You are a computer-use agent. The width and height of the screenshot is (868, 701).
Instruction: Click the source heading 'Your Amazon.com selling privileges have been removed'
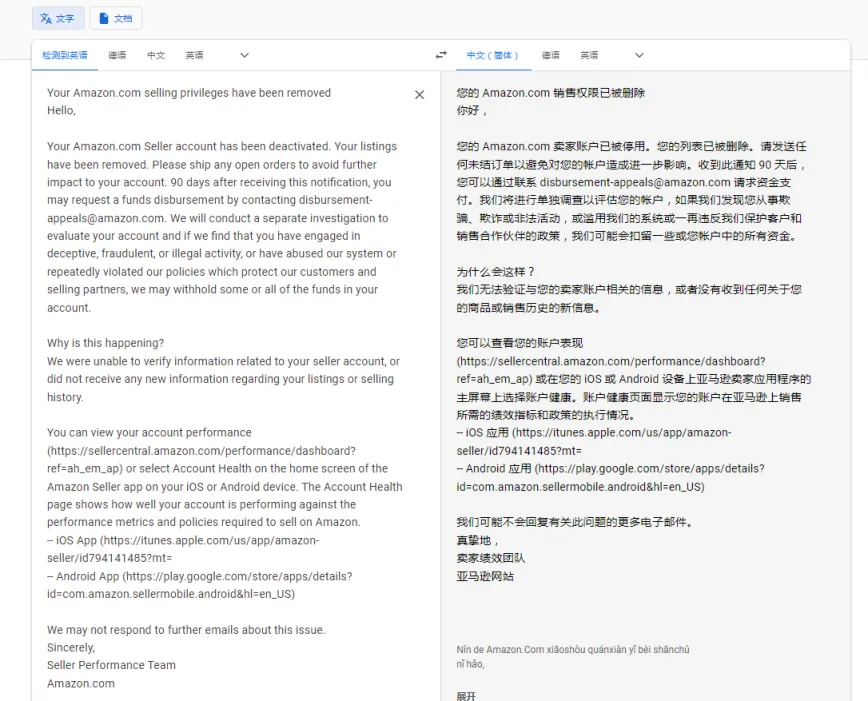[x=189, y=93]
